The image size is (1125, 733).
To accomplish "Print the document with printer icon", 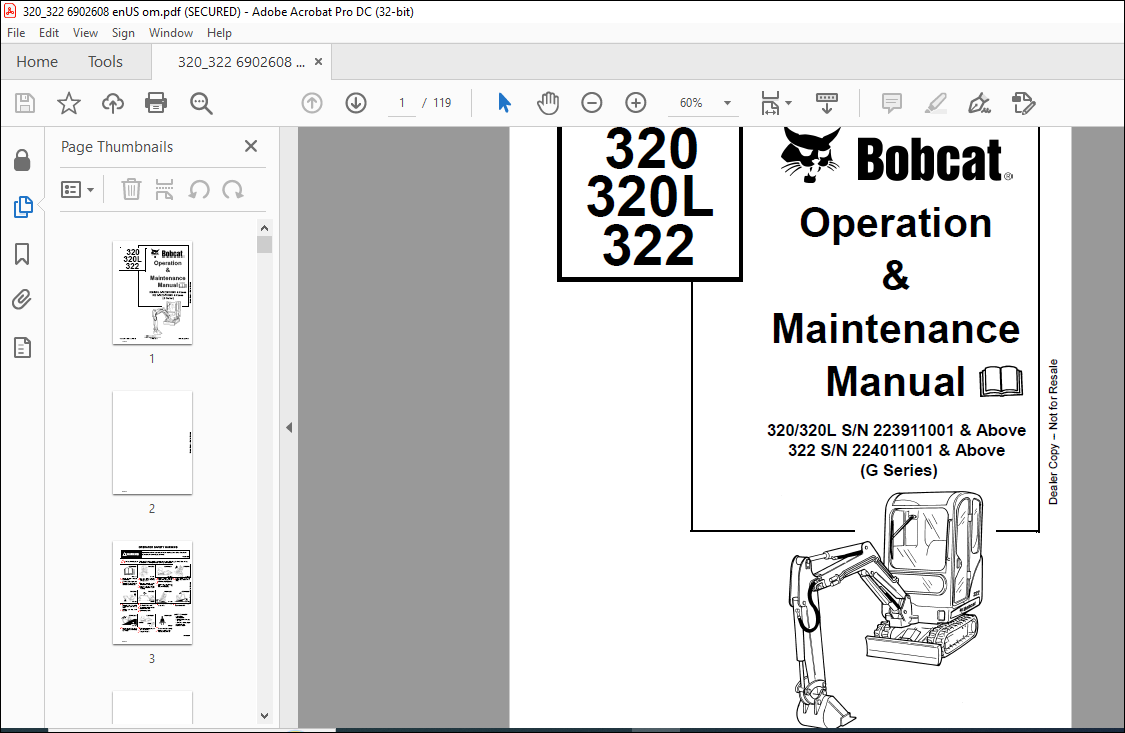I will 156,103.
